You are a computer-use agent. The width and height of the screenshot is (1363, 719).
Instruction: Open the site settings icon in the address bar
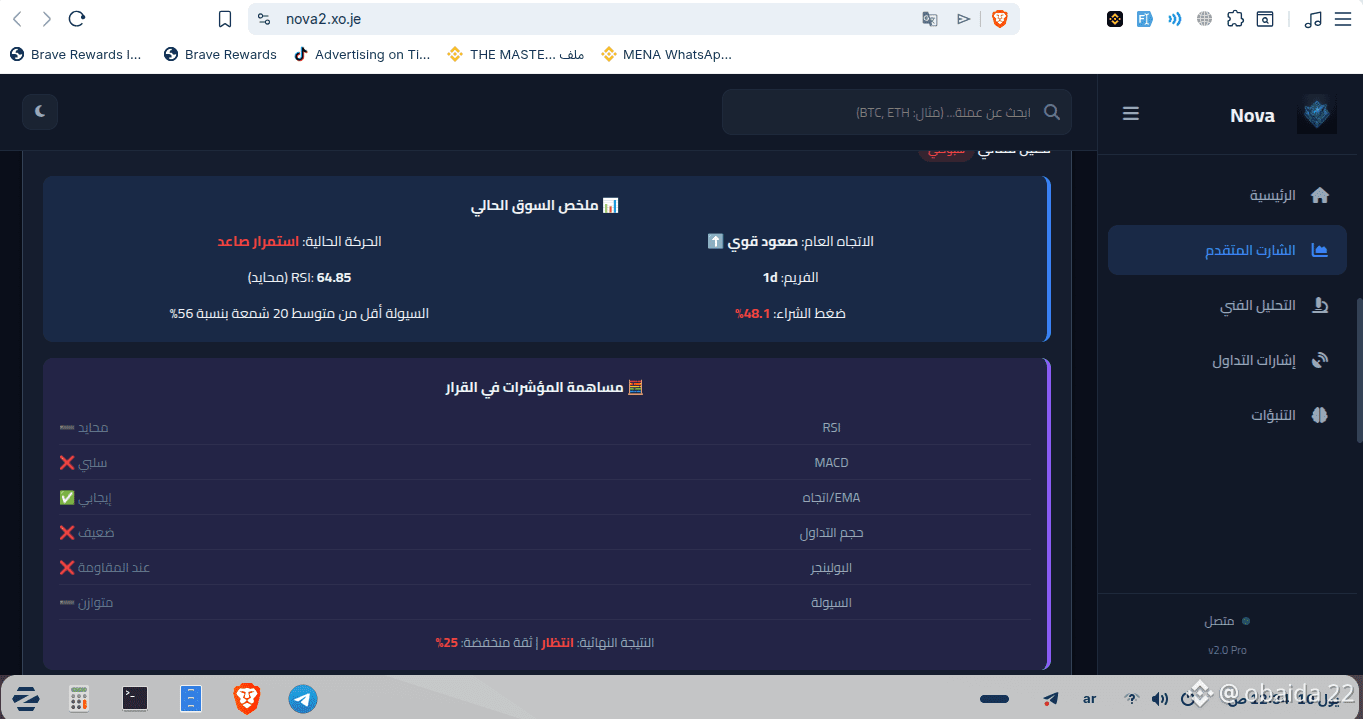(x=264, y=18)
